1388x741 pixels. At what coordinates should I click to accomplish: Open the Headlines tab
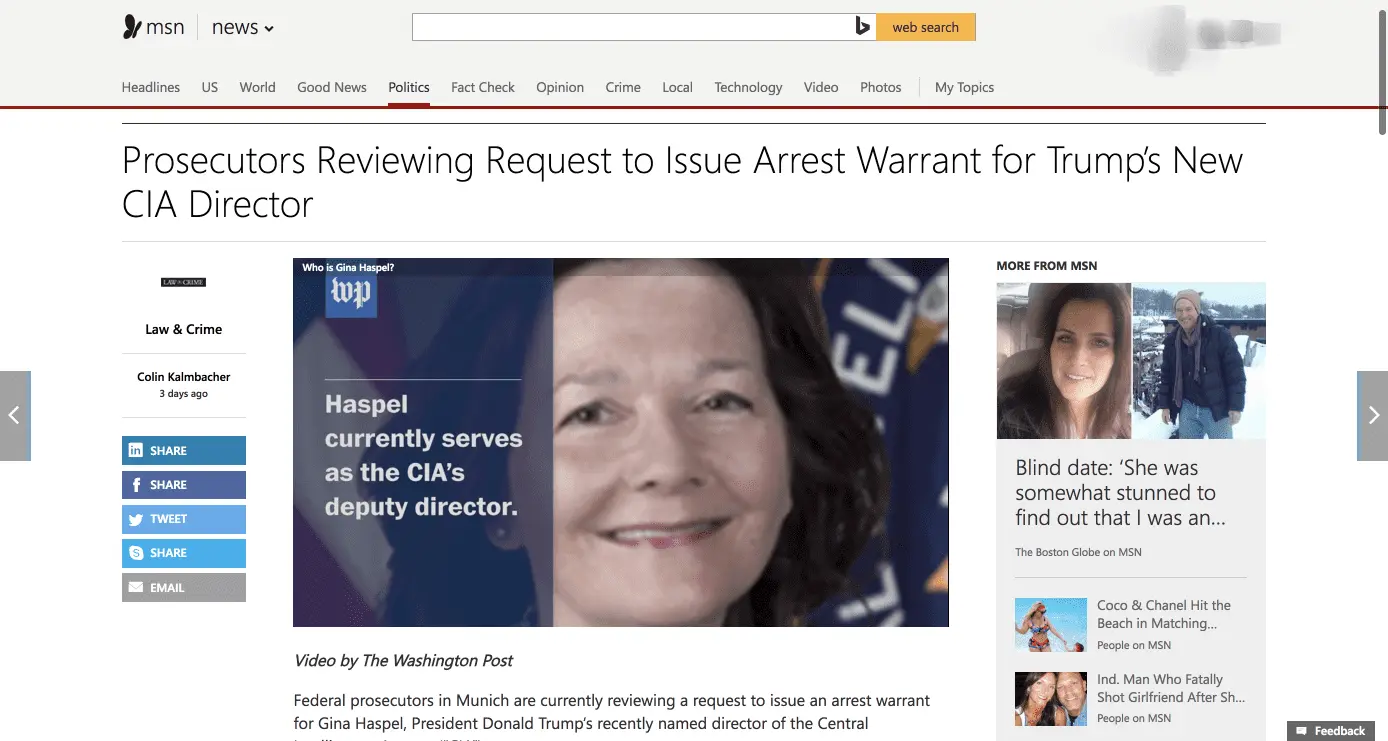coord(151,87)
